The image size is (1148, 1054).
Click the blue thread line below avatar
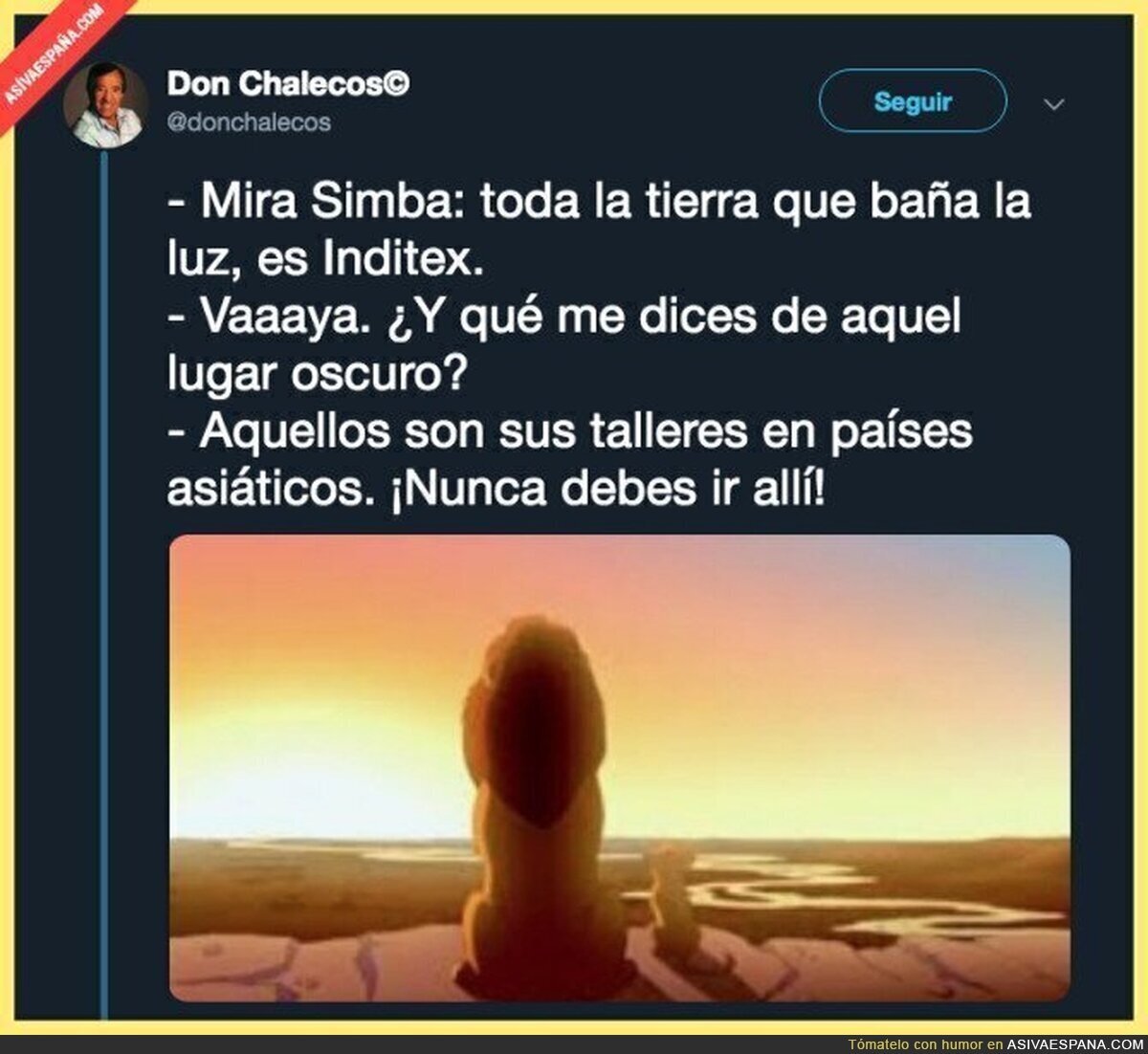104,583
